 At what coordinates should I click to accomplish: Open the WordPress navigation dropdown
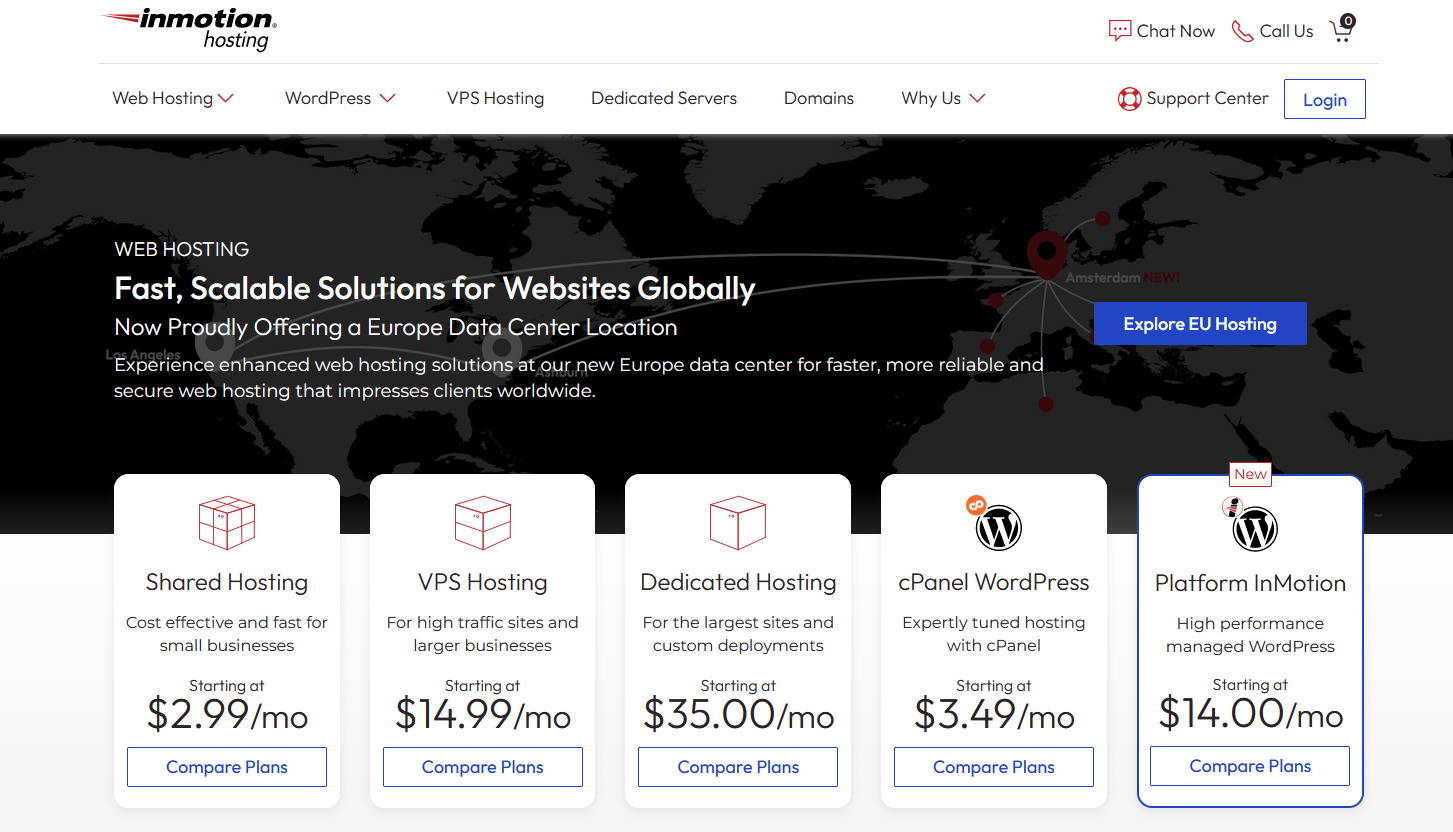[x=340, y=98]
